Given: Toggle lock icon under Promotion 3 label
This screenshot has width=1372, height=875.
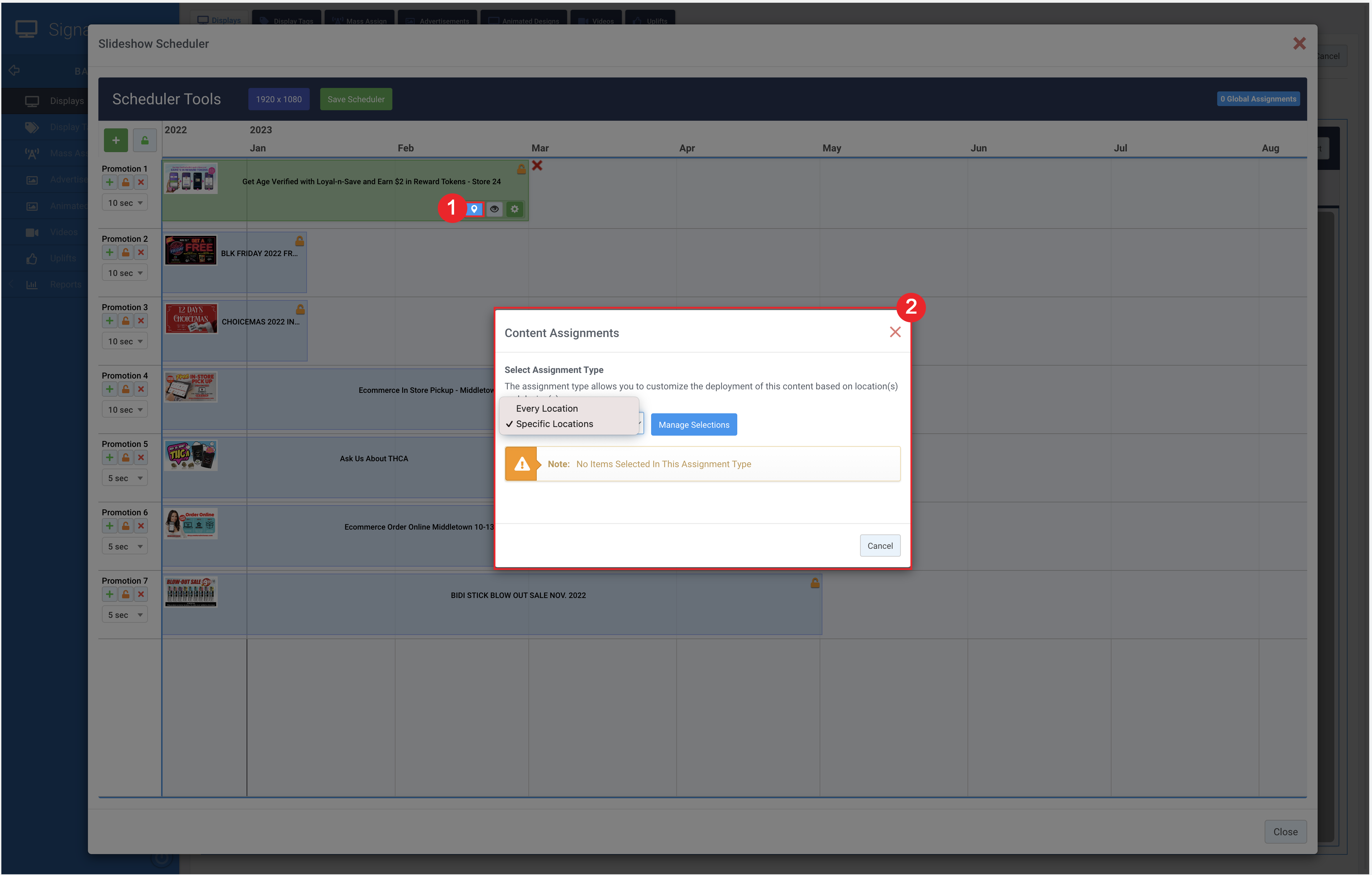Looking at the screenshot, I should click(x=125, y=321).
